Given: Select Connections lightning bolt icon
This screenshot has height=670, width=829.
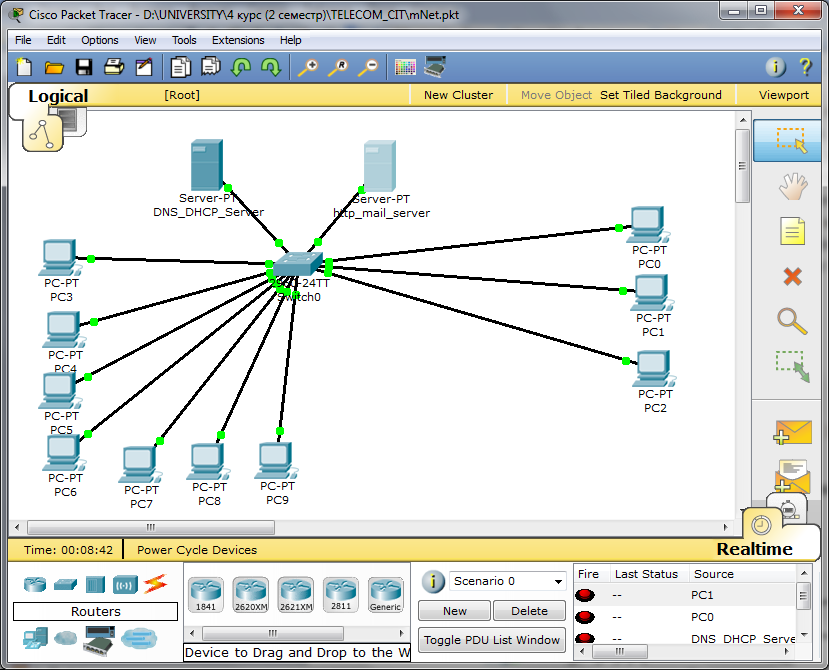Looking at the screenshot, I should coord(155,583).
